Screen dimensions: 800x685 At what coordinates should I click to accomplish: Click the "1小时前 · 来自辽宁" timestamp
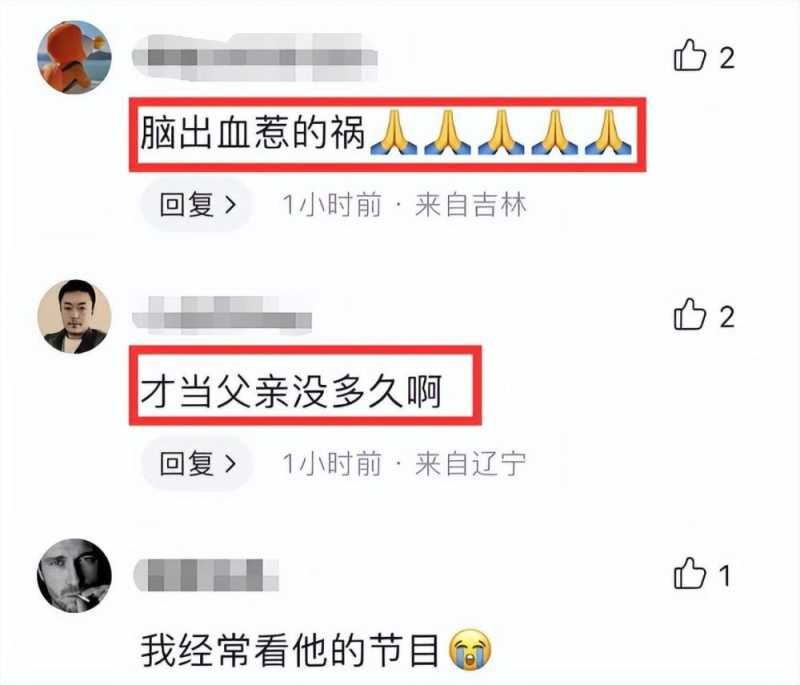coord(404,464)
